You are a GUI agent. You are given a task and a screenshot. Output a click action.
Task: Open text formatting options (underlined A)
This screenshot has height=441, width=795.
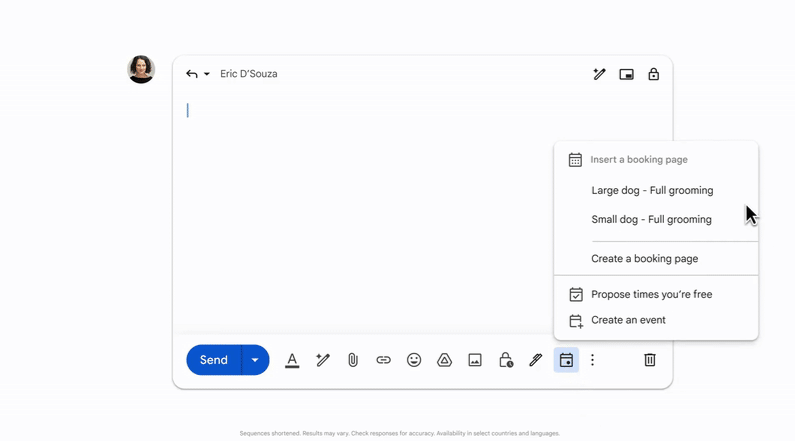292,360
